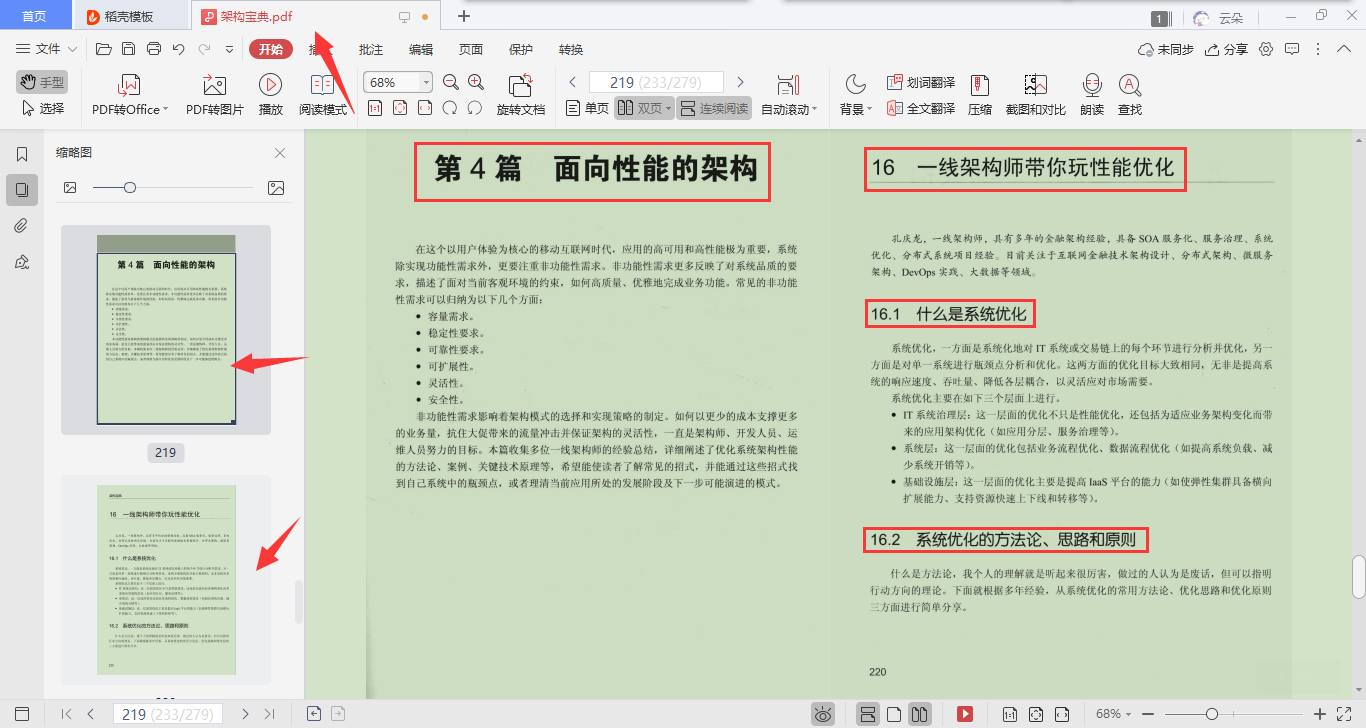1366x728 pixels.
Task: Switch to 单页 single page view
Action: [587, 108]
